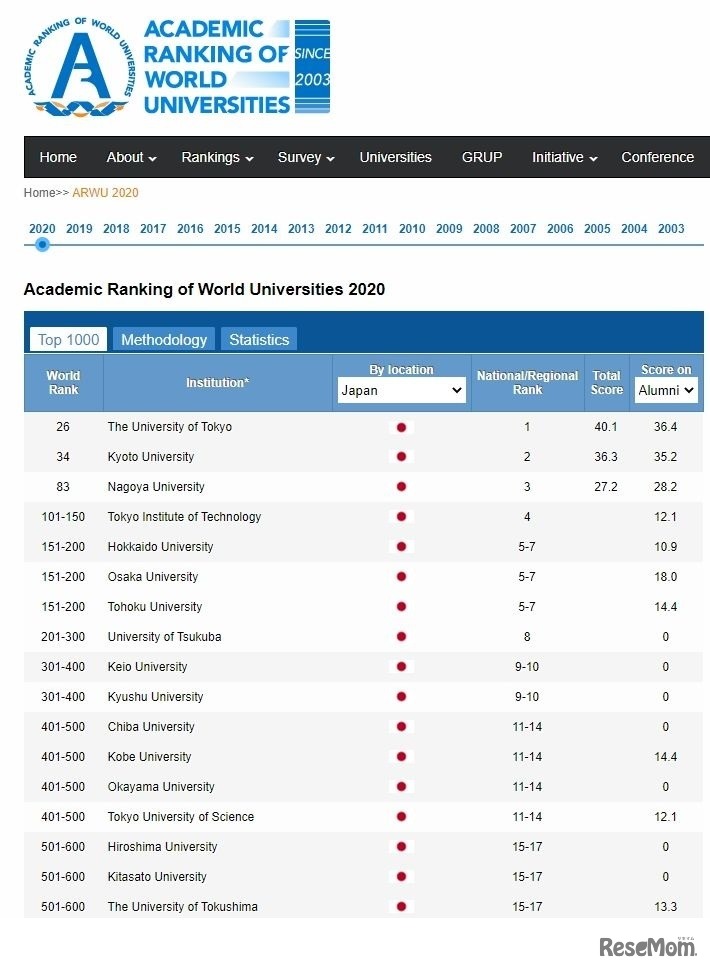This screenshot has height=970, width=710.
Task: Open the By location Japan dropdown
Action: click(x=401, y=390)
